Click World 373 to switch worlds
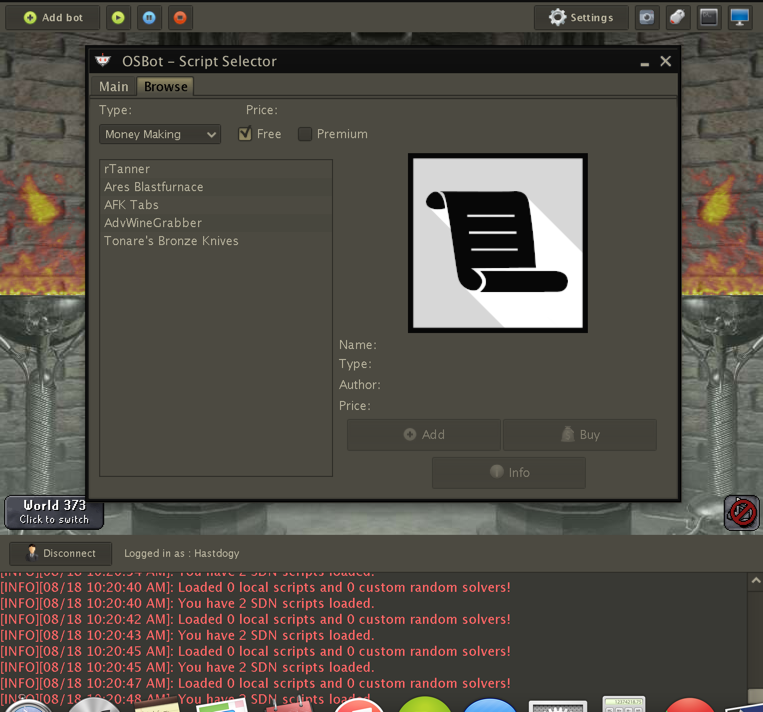Viewport: 763px width, 712px height. (x=54, y=512)
